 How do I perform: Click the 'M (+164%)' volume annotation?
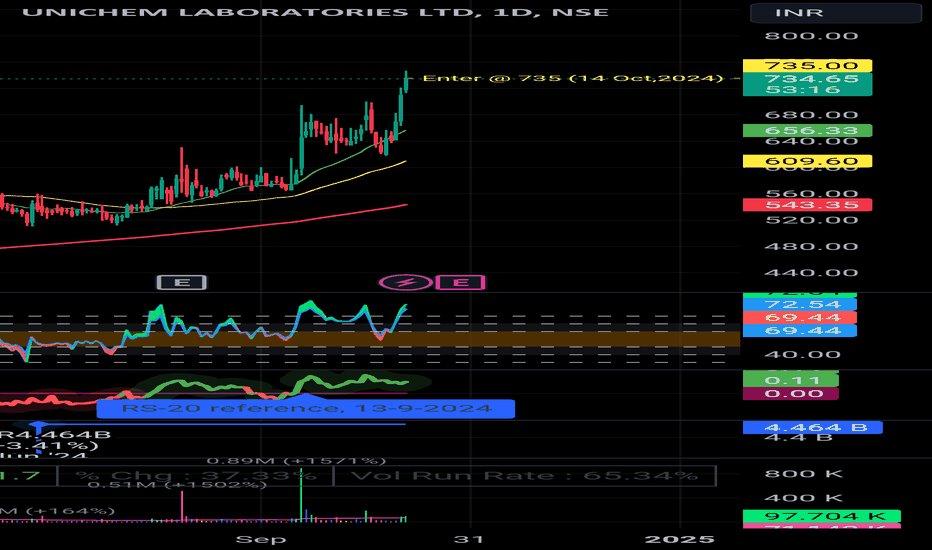(58, 511)
